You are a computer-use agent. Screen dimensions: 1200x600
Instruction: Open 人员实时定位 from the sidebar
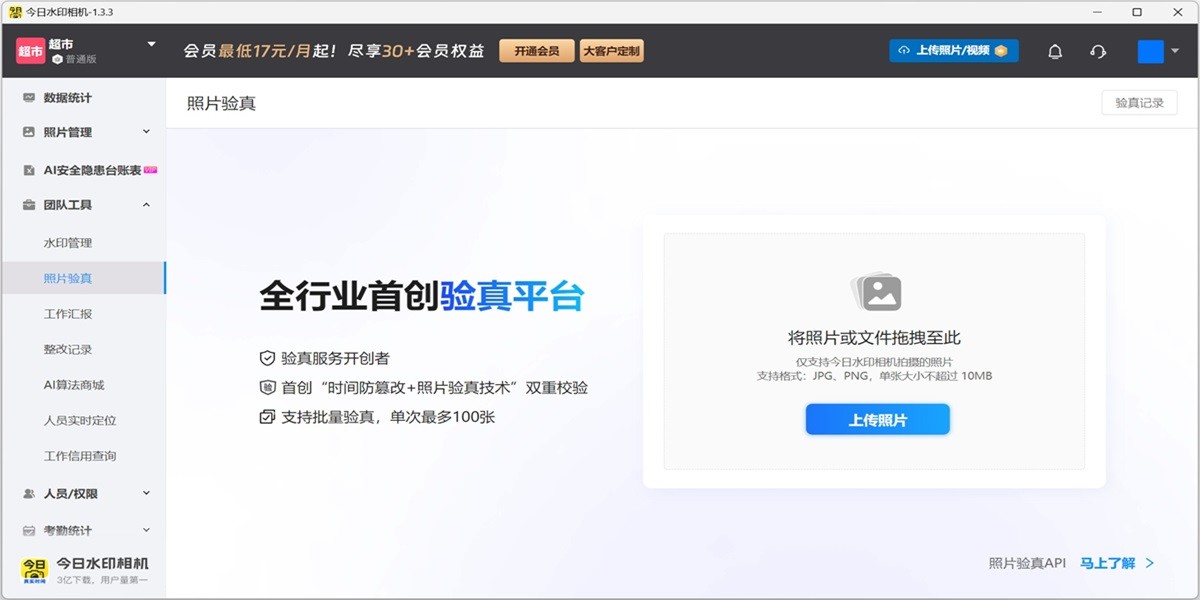76,420
